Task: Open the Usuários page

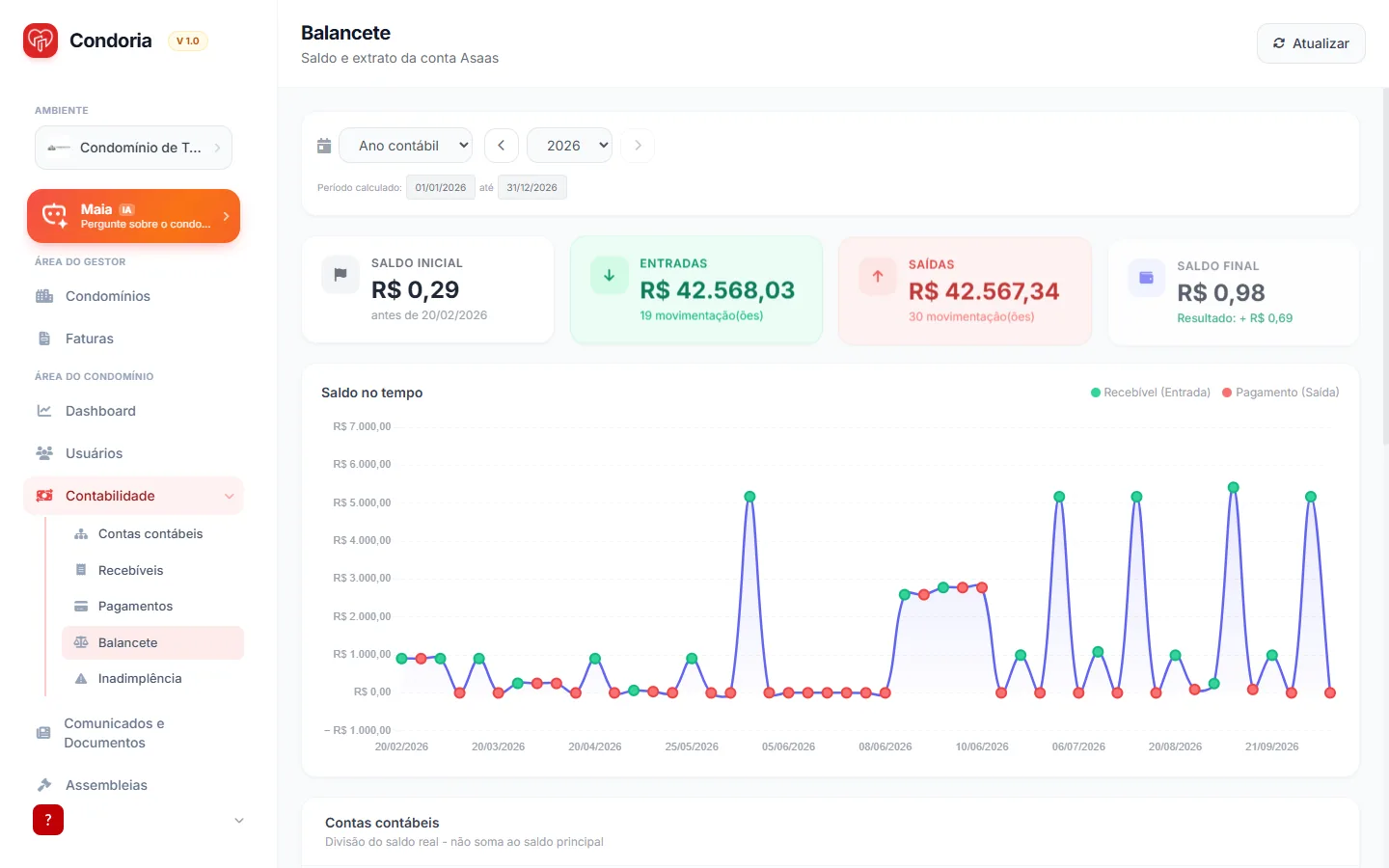Action: pyautogui.click(x=133, y=453)
